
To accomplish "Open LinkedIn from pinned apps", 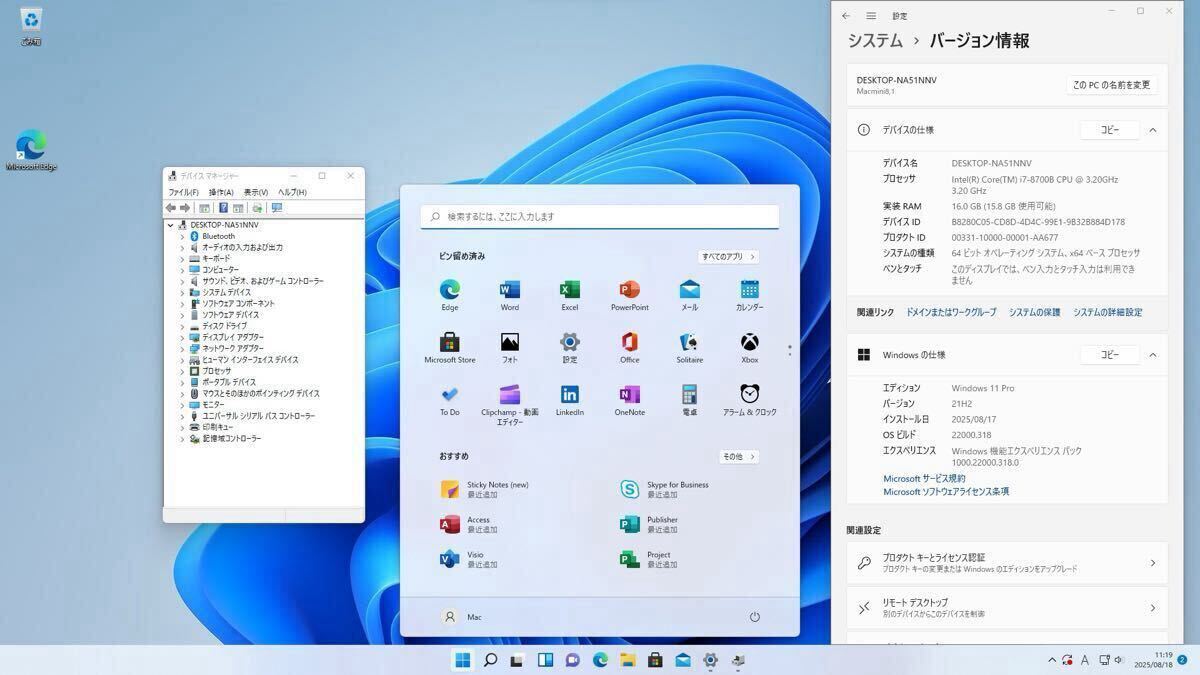I will (x=570, y=394).
